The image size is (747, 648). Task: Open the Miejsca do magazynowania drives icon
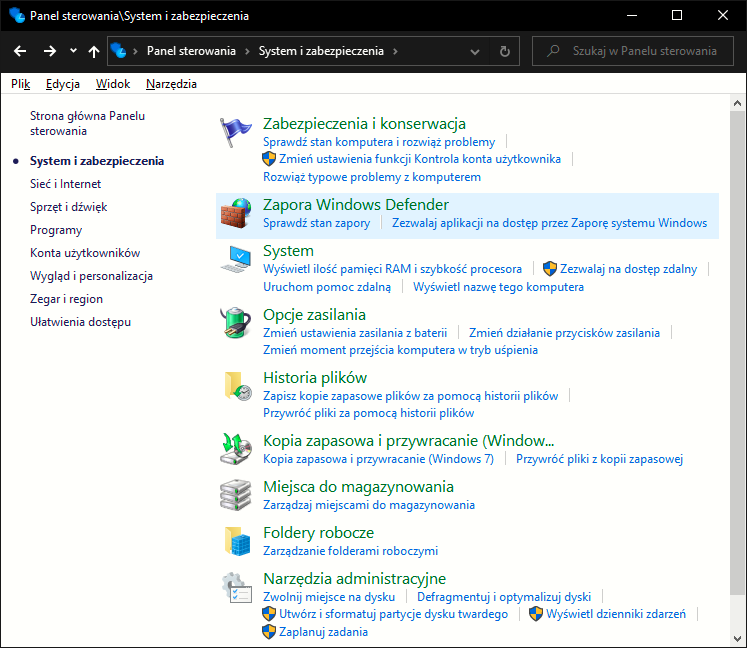tap(236, 495)
